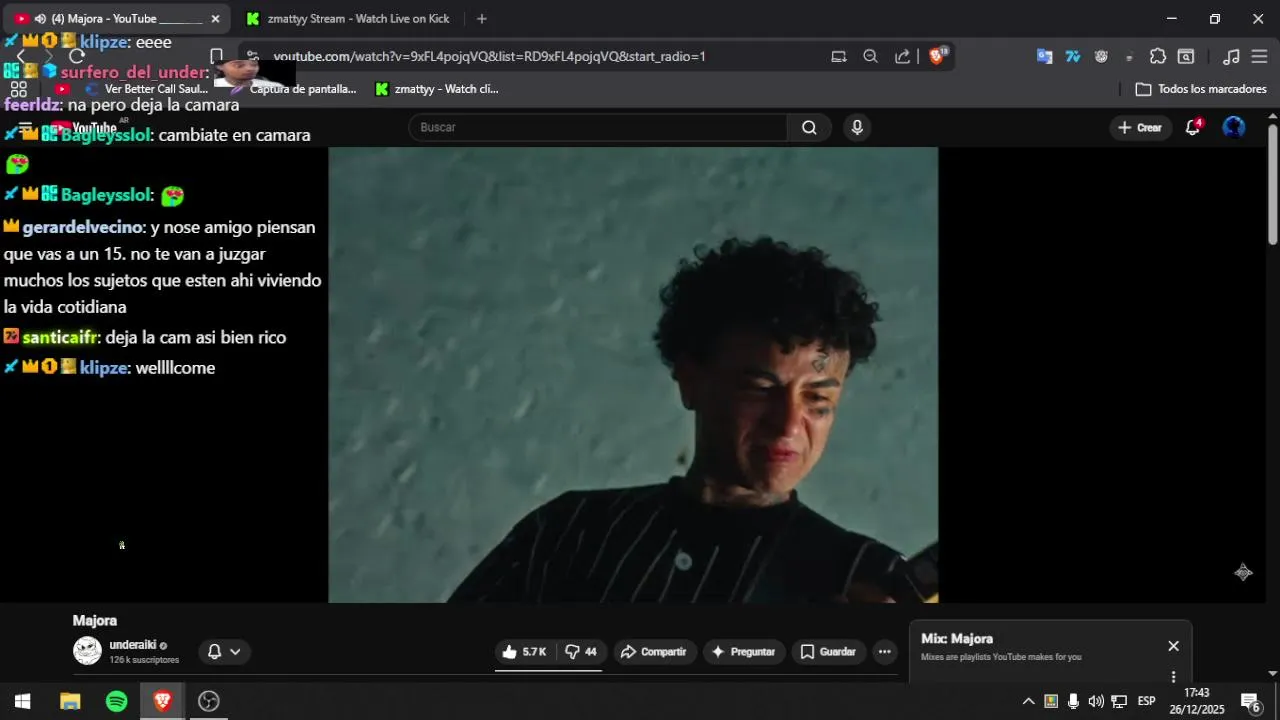This screenshot has width=1280, height=720.
Task: Click gerardelvecino username in chat overlay
Action: point(83,227)
